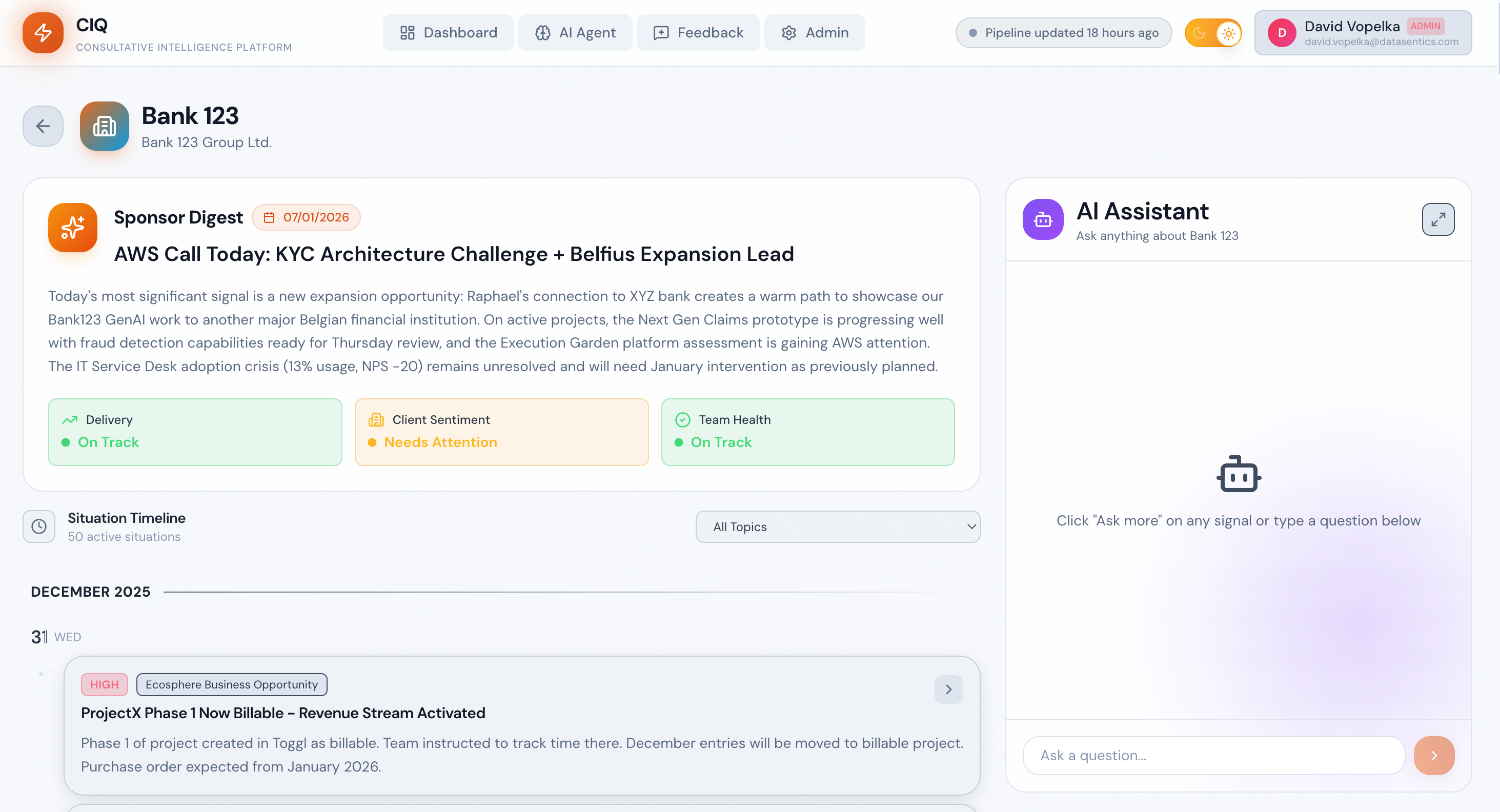Click the 07/01/2026 date badge
1500x812 pixels.
coord(306,218)
